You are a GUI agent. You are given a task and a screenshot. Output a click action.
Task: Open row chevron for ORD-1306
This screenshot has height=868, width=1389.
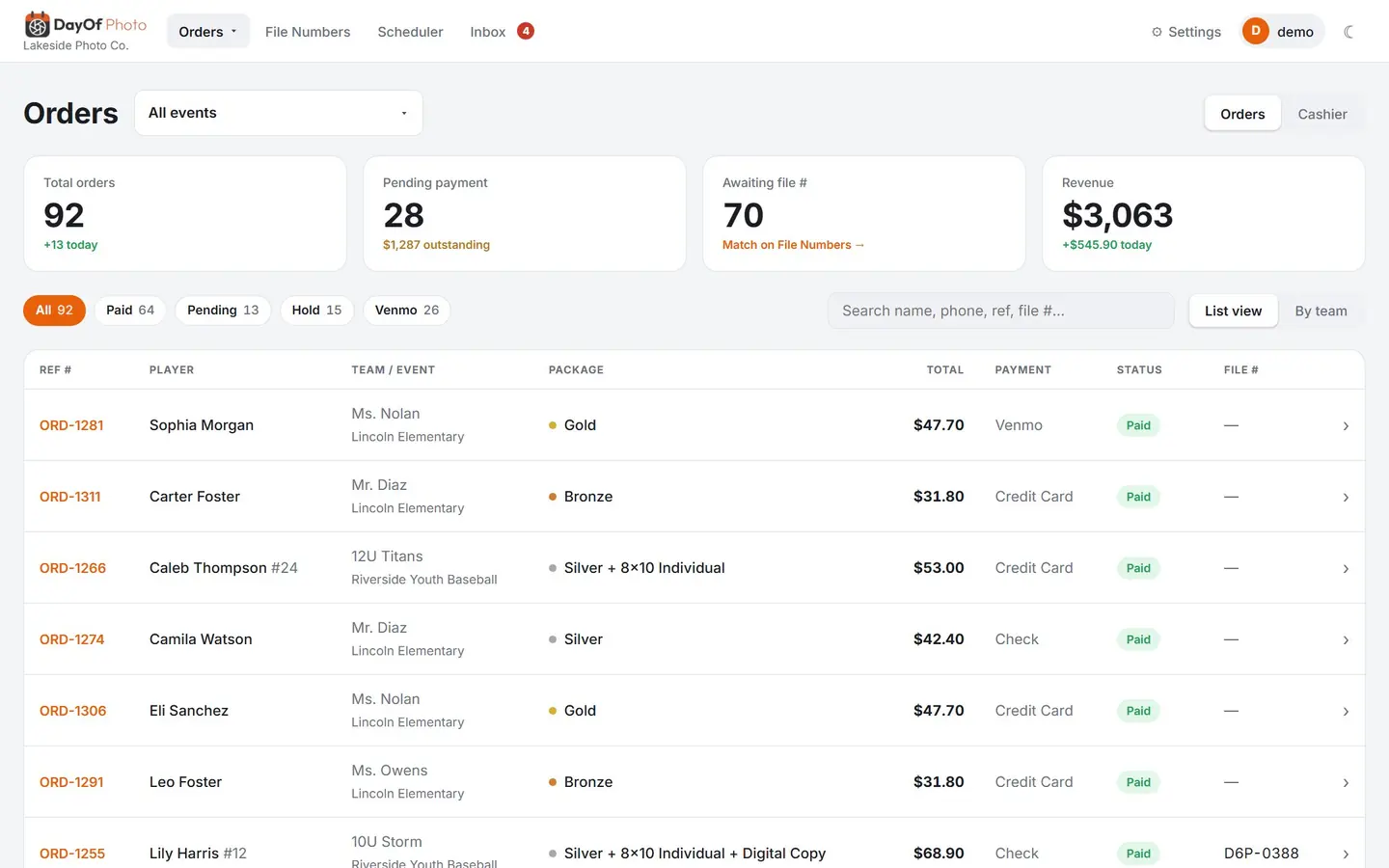[1346, 711]
